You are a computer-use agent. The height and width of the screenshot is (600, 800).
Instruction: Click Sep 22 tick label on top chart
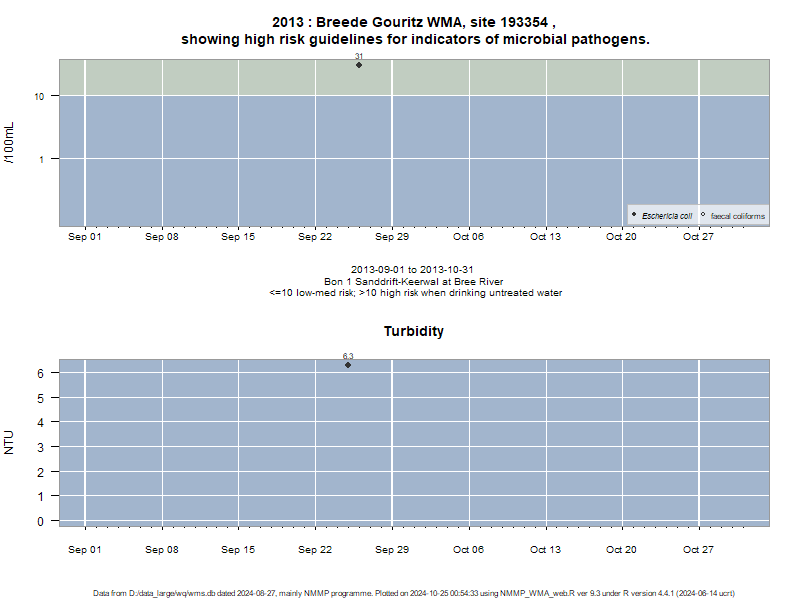click(315, 237)
